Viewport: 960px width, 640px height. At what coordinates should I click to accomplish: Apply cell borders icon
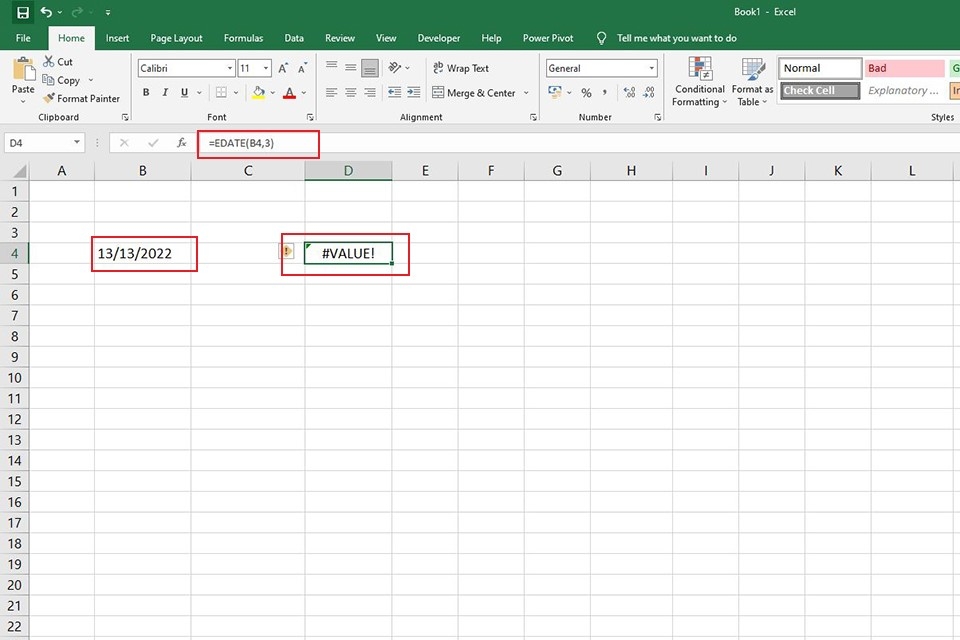221,92
